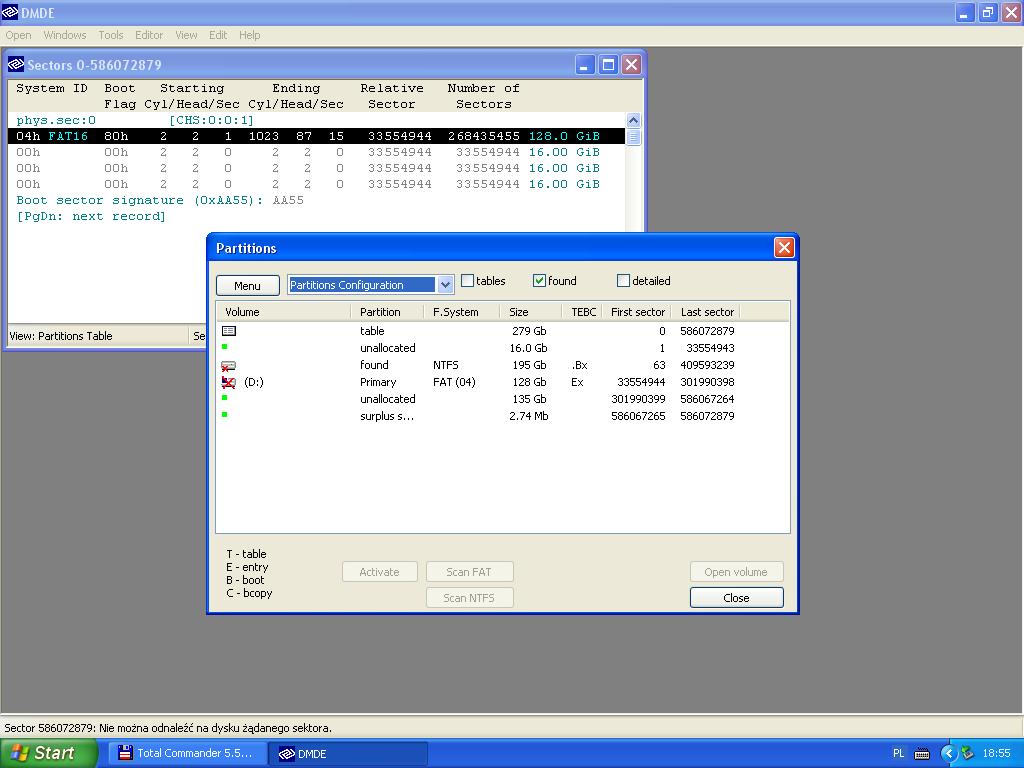Click the table icon in the first partitions row
The width and height of the screenshot is (1024, 768).
coord(229,331)
